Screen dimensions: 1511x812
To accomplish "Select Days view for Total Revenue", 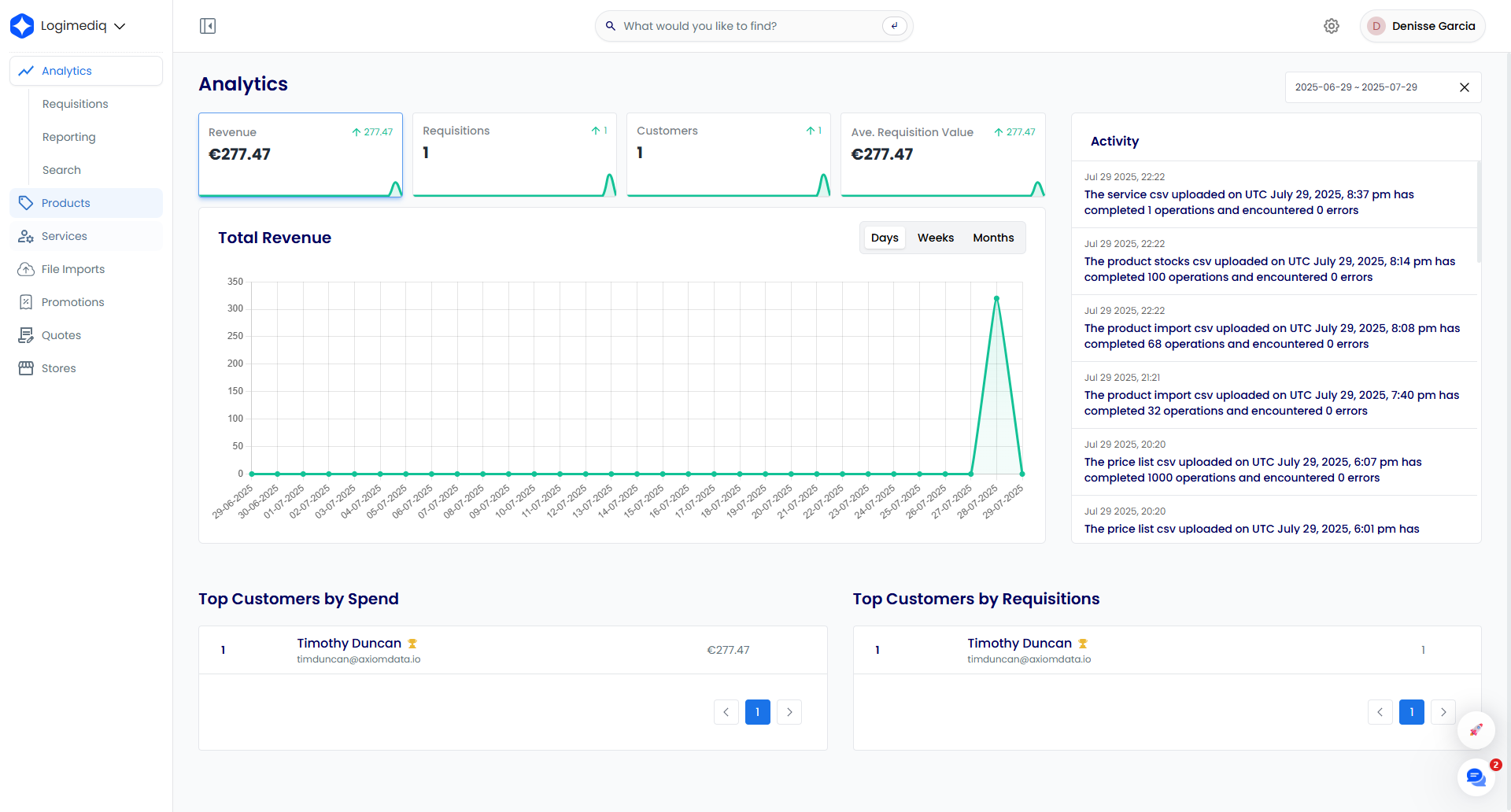I will (x=885, y=238).
